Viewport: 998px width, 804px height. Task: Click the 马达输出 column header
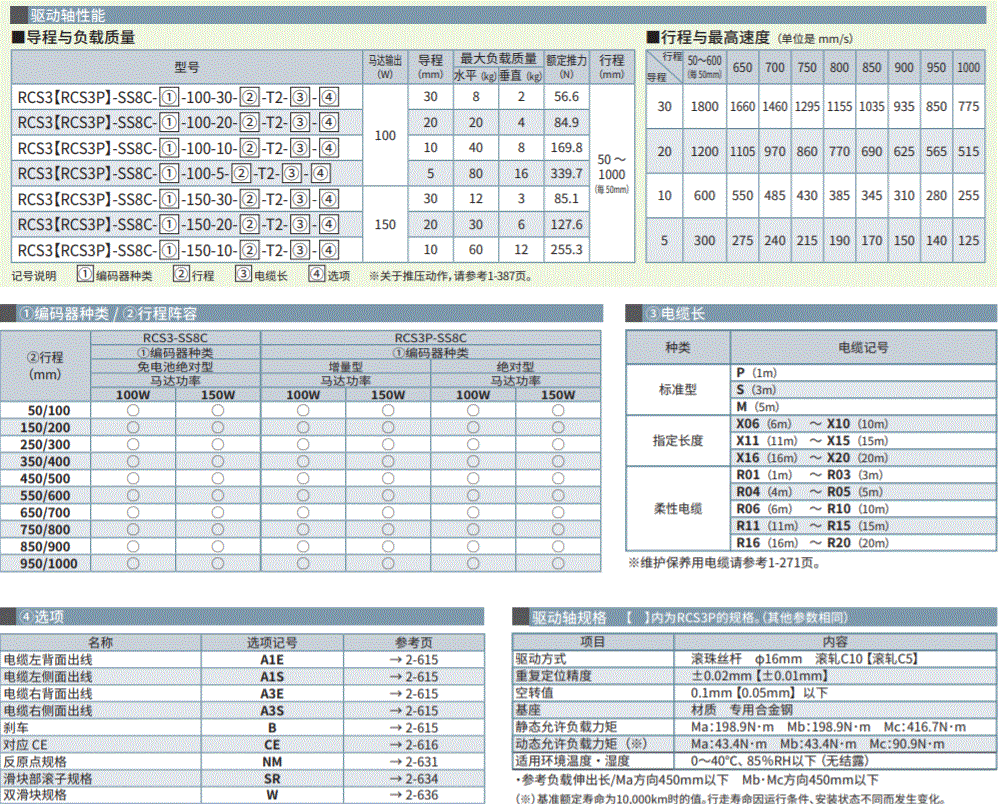click(x=385, y=67)
